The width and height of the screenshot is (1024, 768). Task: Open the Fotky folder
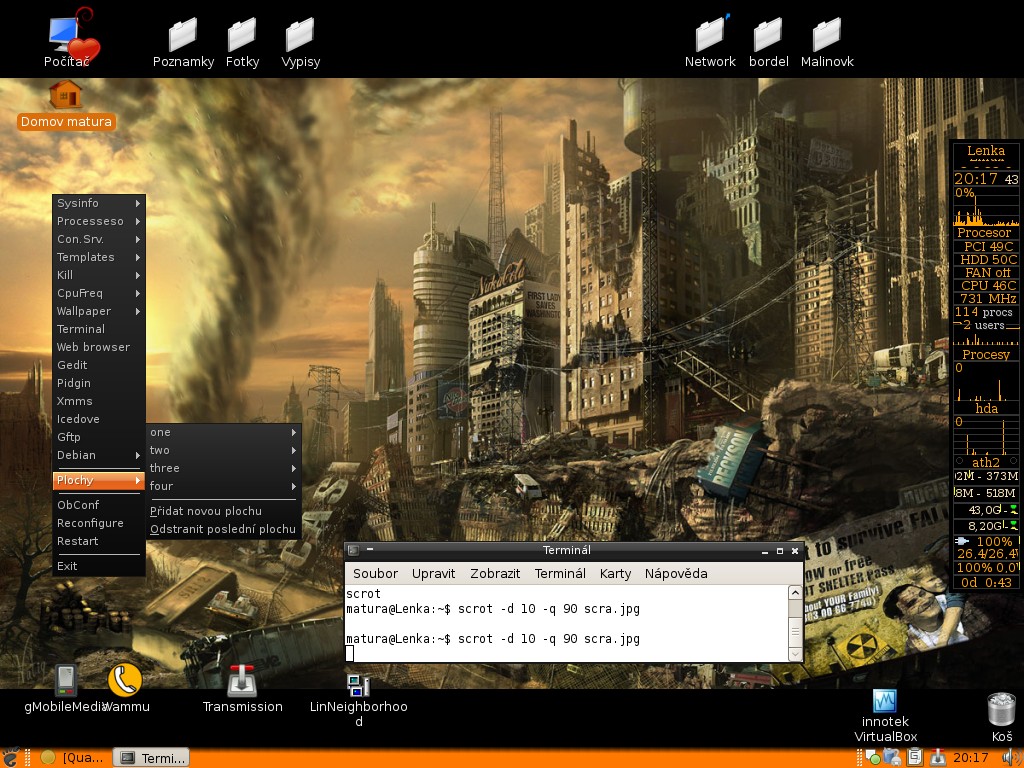click(x=242, y=42)
